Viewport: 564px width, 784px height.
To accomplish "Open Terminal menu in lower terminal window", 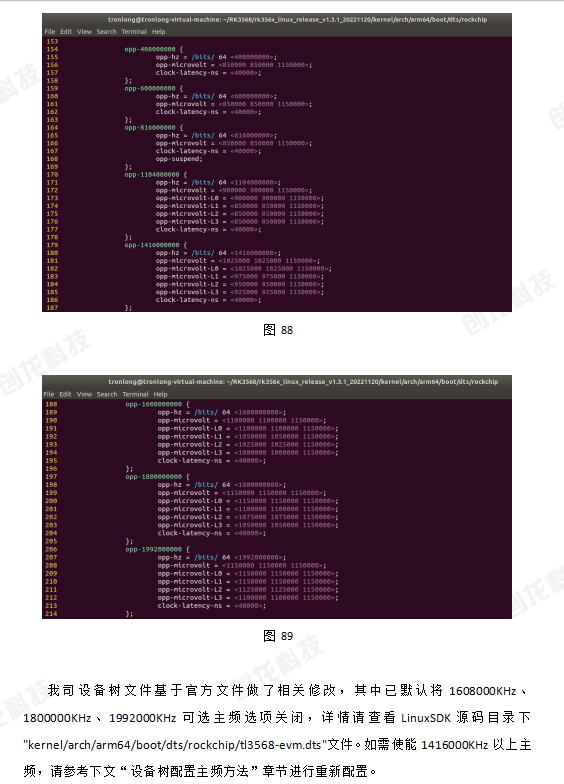I will click(136, 394).
